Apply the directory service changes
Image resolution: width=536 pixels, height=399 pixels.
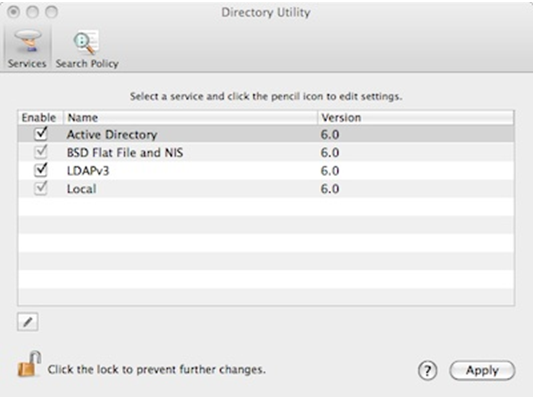point(482,370)
